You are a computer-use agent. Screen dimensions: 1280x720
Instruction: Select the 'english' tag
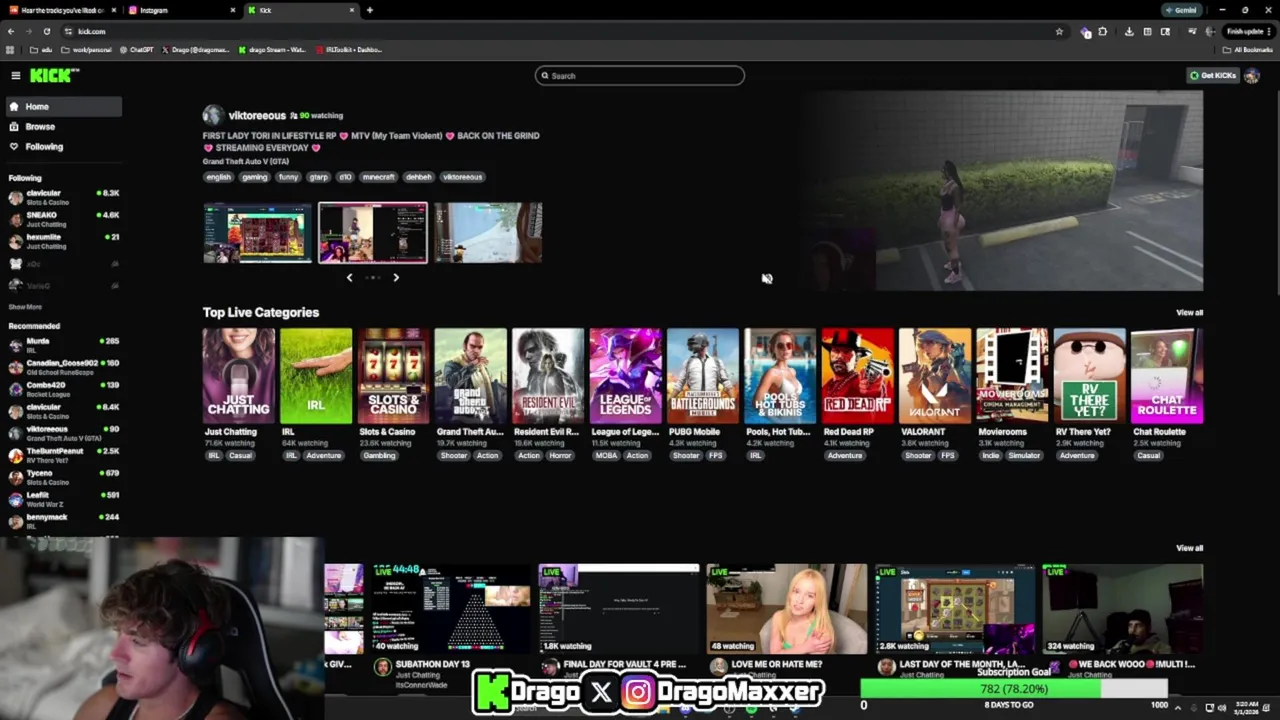tap(218, 177)
